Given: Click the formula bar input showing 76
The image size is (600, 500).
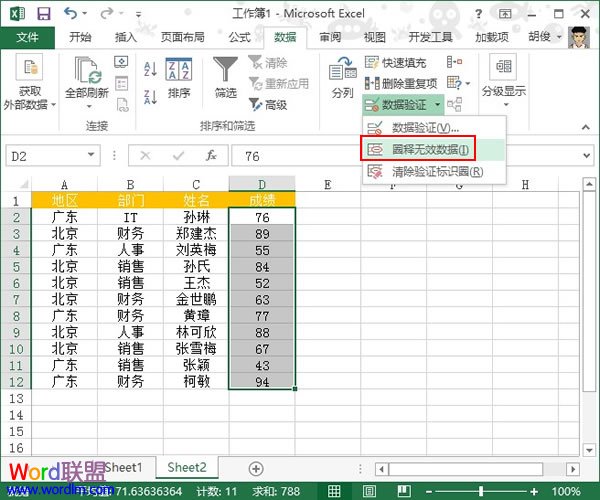Looking at the screenshot, I should click(x=295, y=155).
